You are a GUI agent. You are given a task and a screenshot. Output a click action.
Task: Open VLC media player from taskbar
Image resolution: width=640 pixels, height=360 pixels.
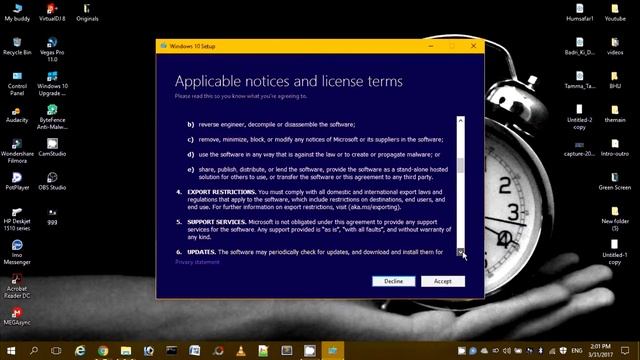pyautogui.click(x=241, y=351)
